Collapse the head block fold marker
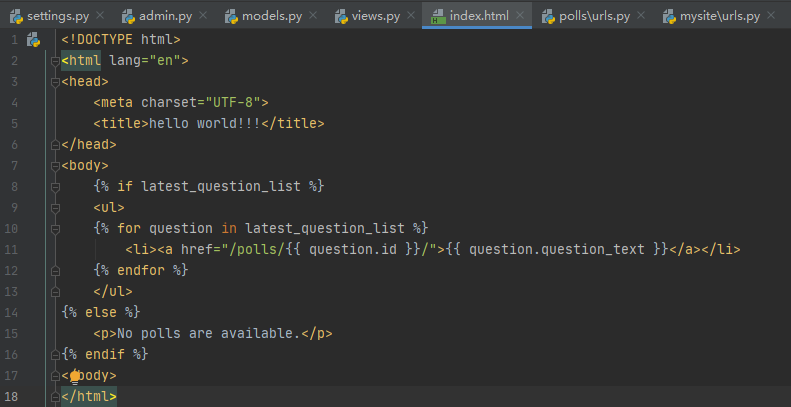The image size is (791, 407). coord(52,82)
